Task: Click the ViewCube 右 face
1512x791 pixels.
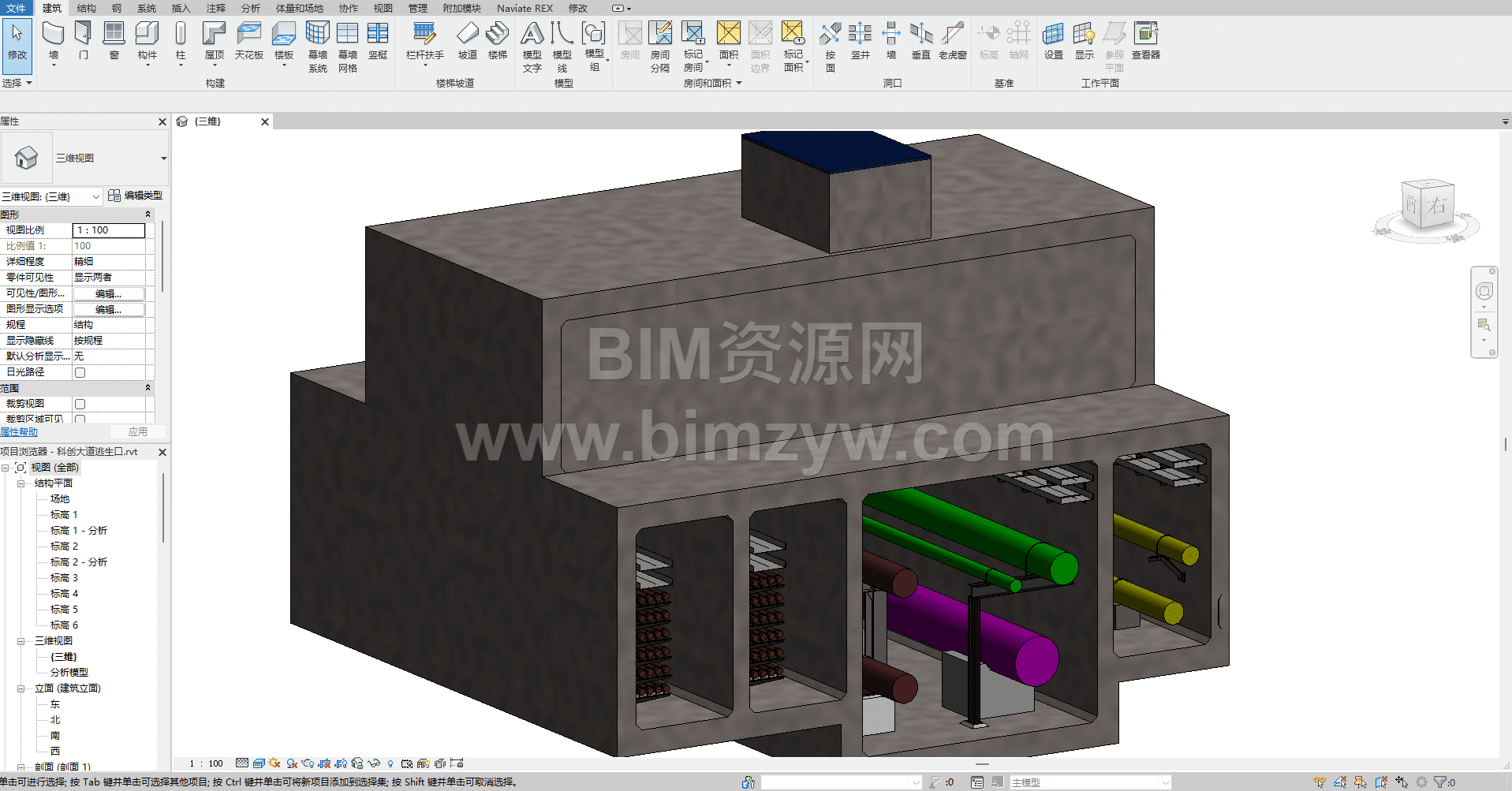Action: 1436,205
